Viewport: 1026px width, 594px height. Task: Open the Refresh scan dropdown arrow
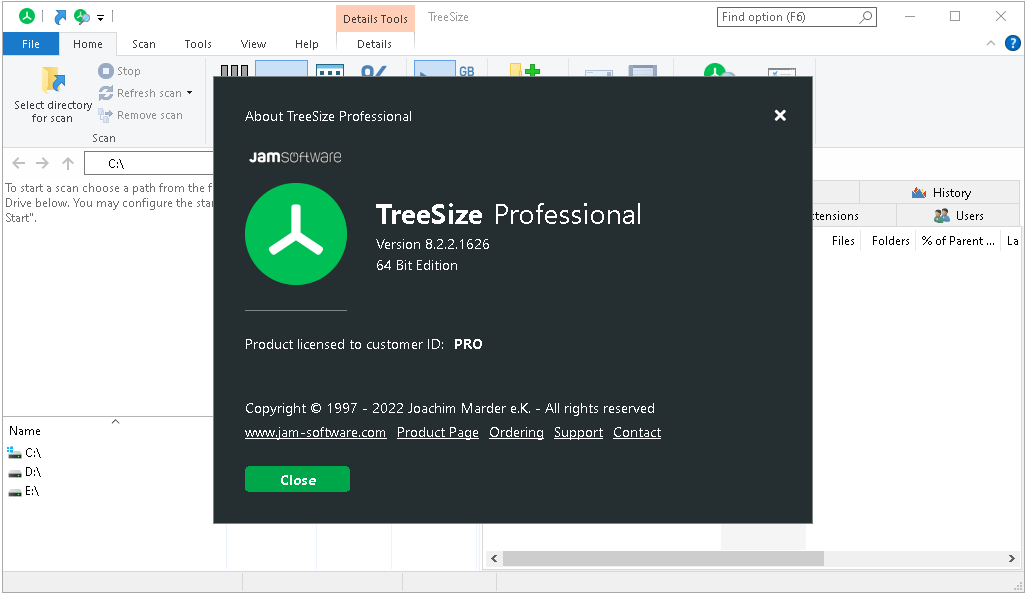190,93
